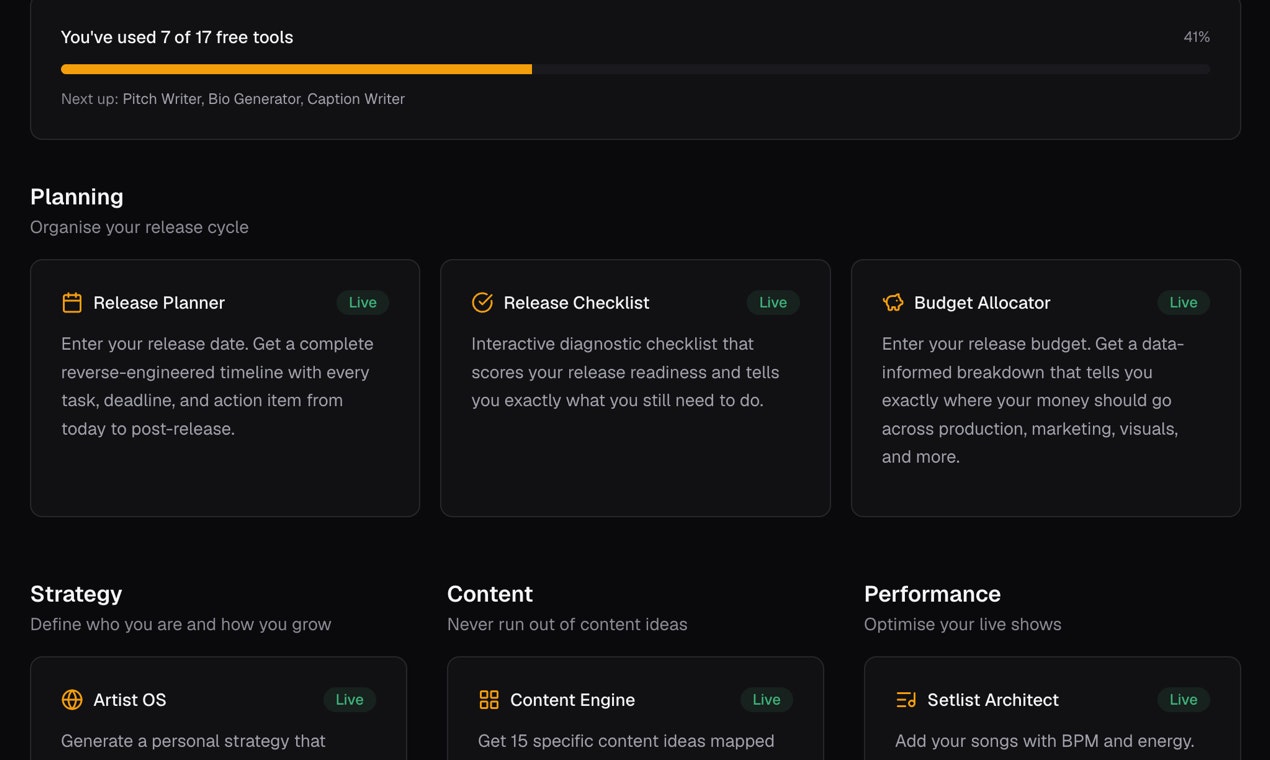Click the Live badge on Artist OS
The image size is (1270, 760).
(350, 700)
